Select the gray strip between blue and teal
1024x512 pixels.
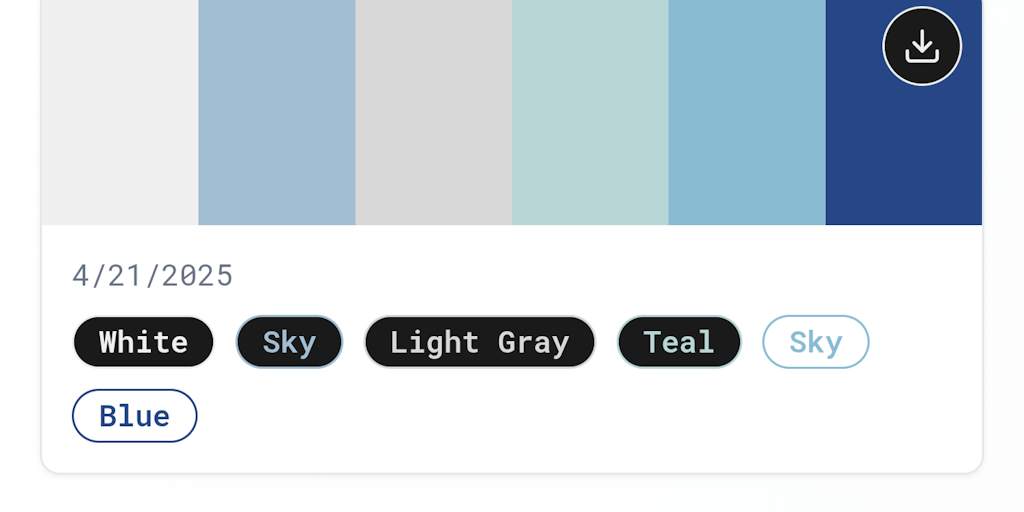pyautogui.click(x=434, y=112)
